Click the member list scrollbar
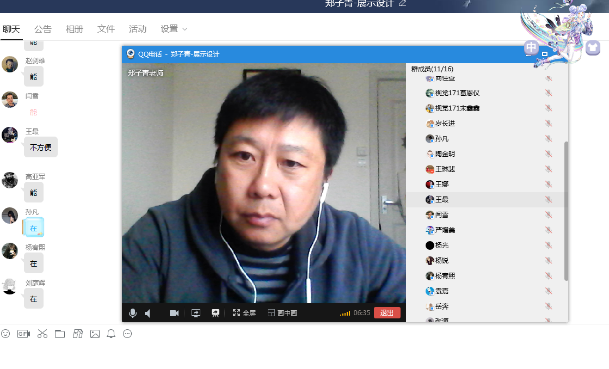609x369 pixels. tap(566, 211)
